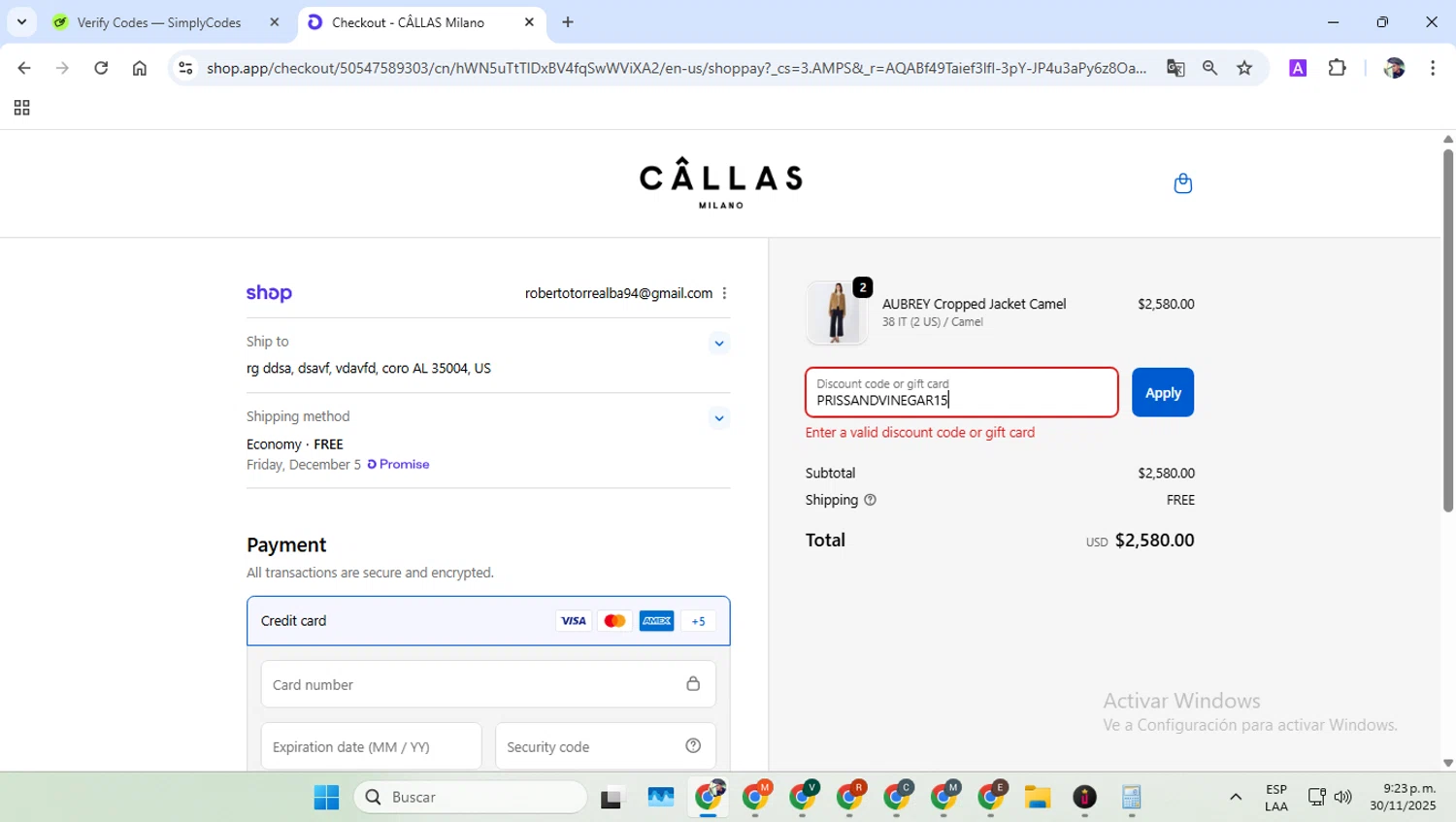Open the purple A extension

[1298, 68]
